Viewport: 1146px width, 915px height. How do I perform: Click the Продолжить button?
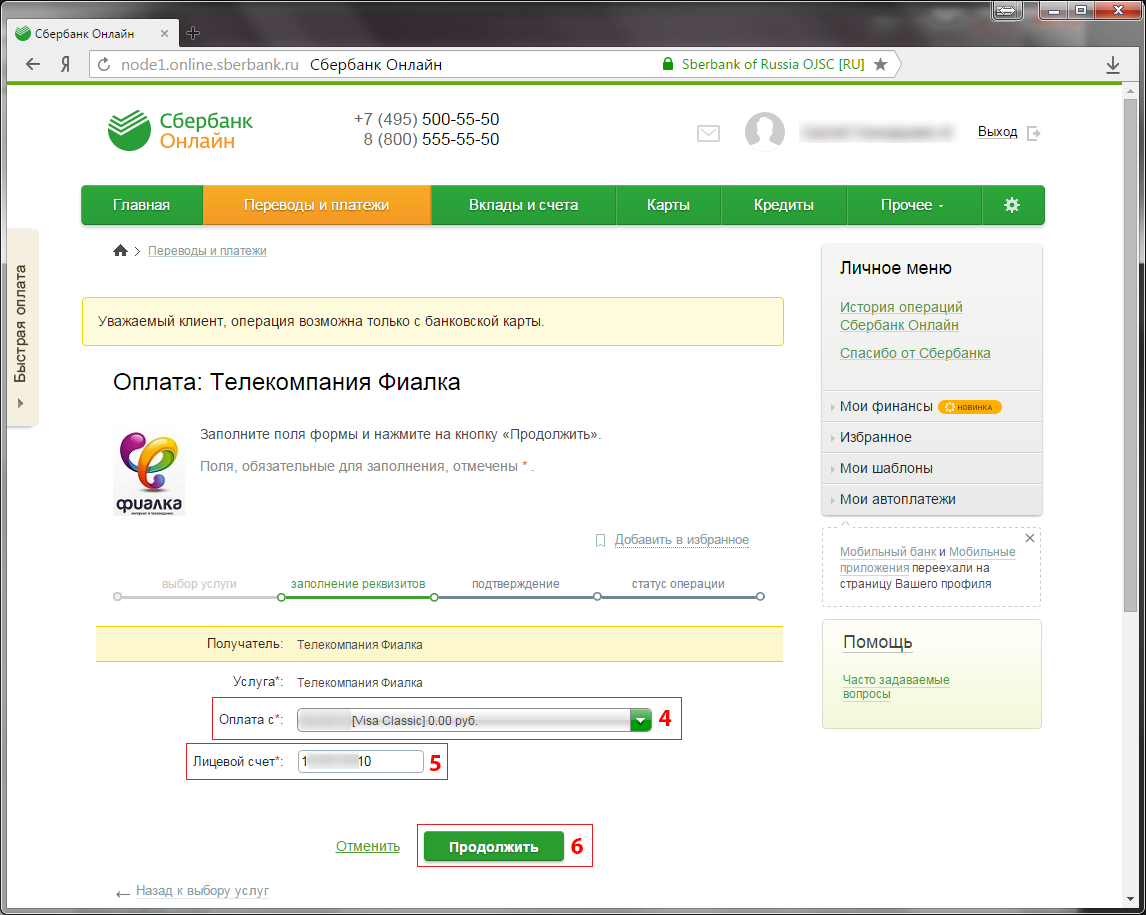pyautogui.click(x=493, y=846)
